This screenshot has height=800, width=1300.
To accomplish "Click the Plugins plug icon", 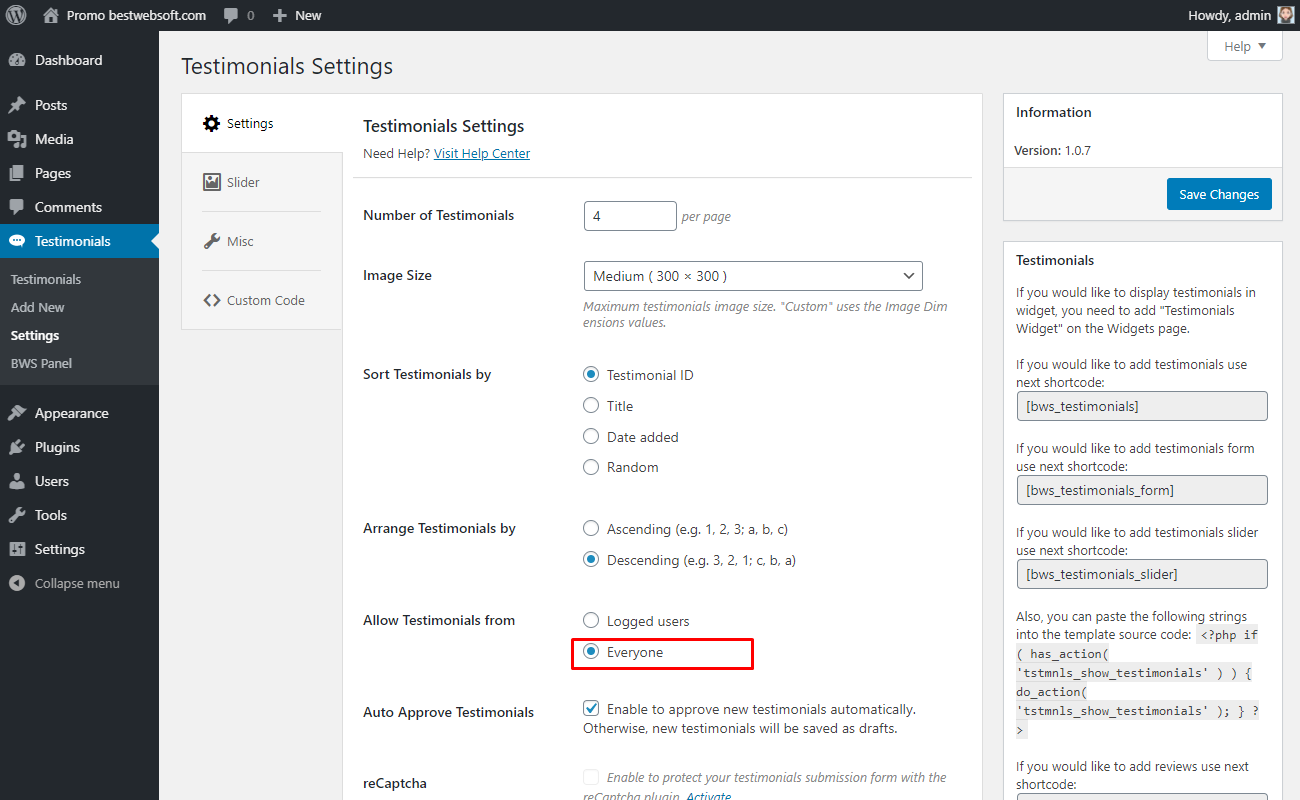I will click(x=17, y=447).
